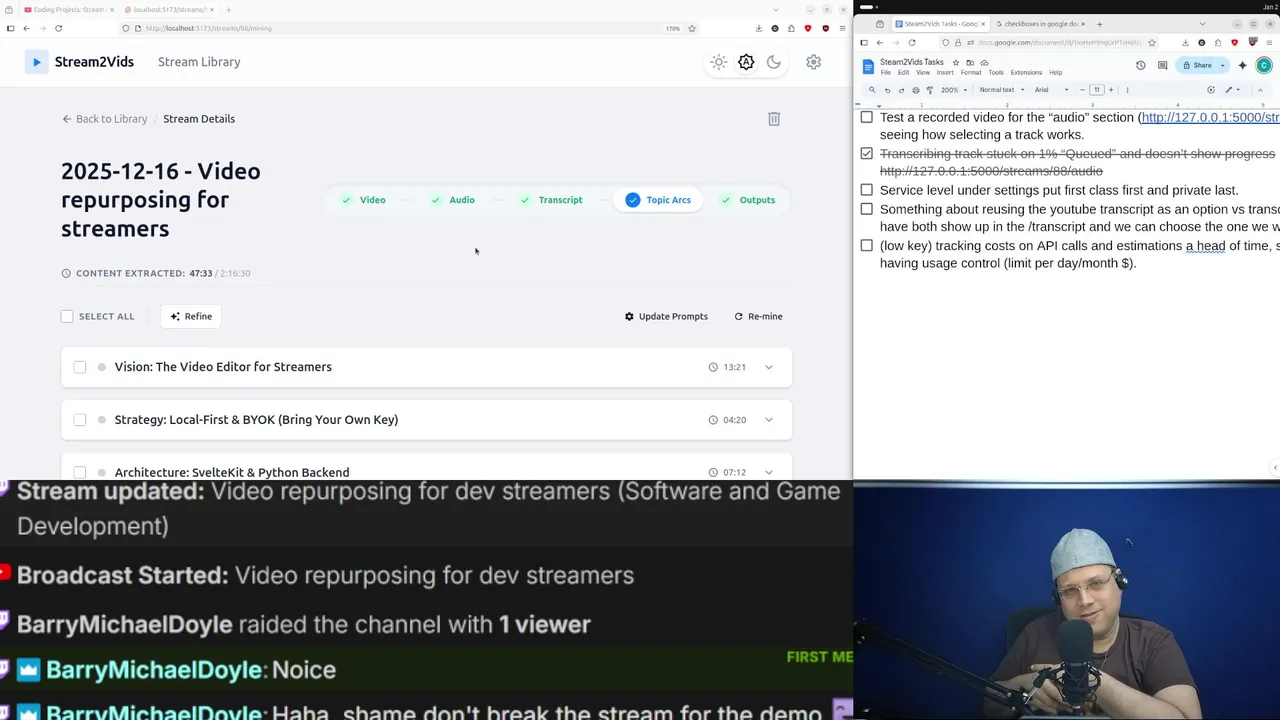Select the auto theme icon
Screen dimensions: 1280x720
pos(746,62)
